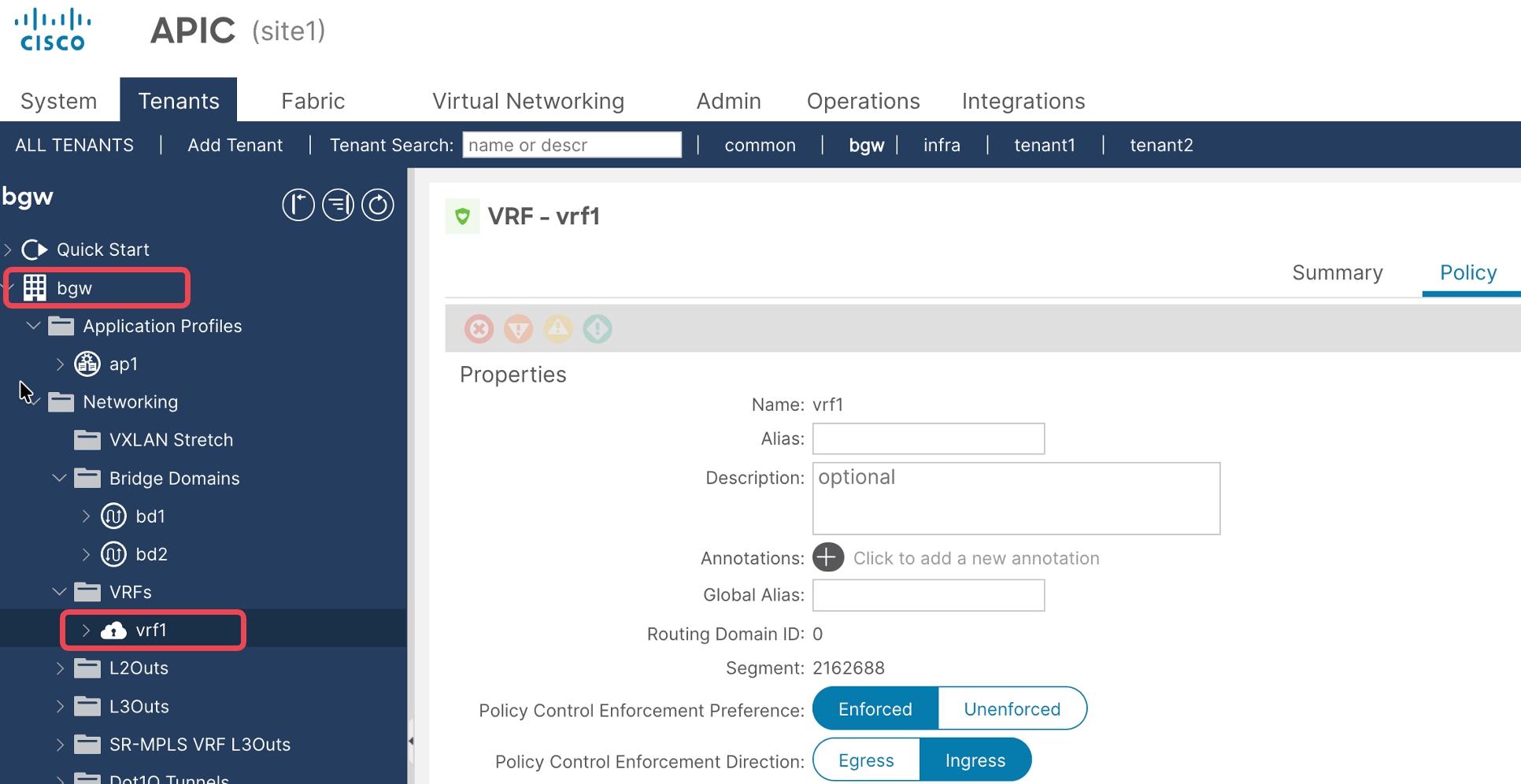The width and height of the screenshot is (1521, 784).
Task: Click the minor faults yellow triangle icon
Action: pyautogui.click(x=558, y=328)
